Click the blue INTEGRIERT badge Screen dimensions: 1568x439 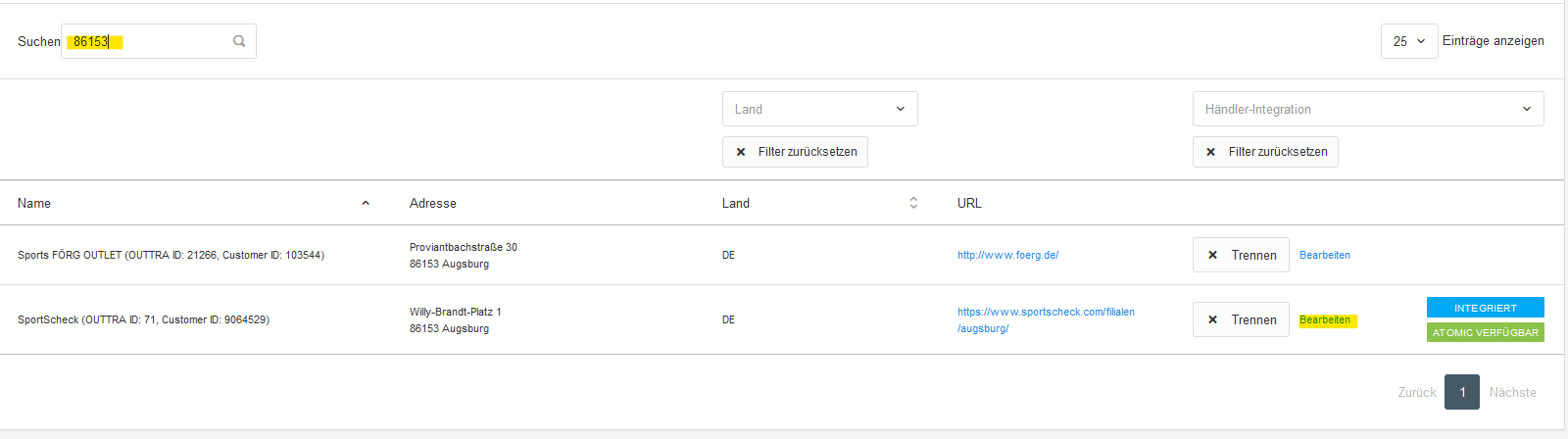(x=1485, y=308)
